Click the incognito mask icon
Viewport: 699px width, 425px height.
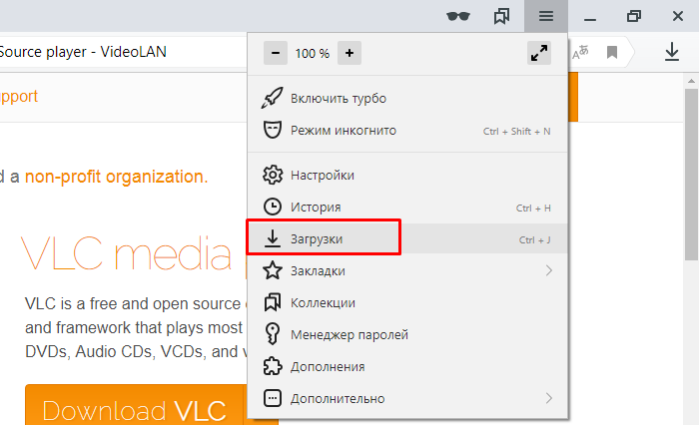[x=272, y=130]
